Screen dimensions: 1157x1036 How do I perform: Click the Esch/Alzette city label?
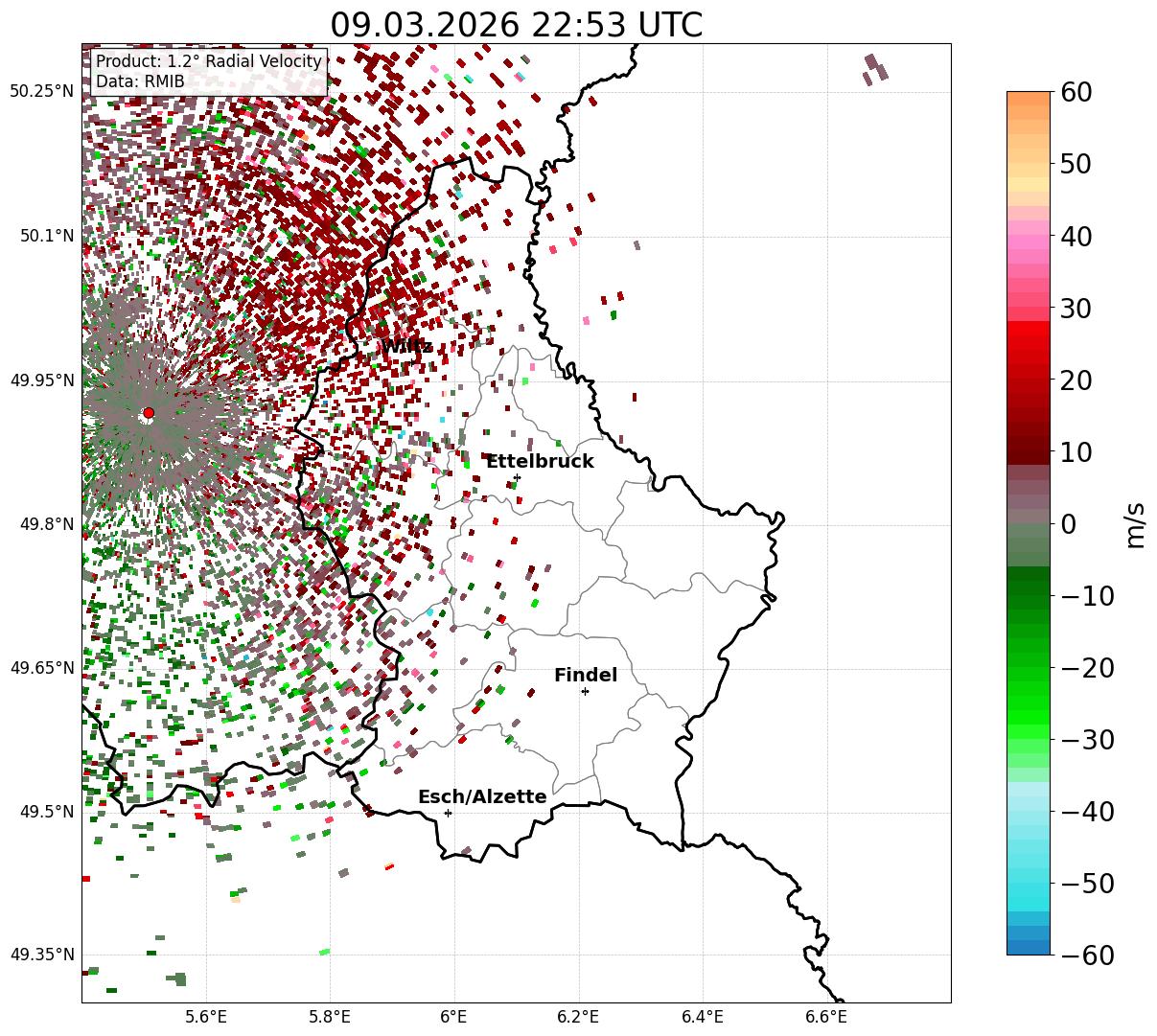pos(482,796)
